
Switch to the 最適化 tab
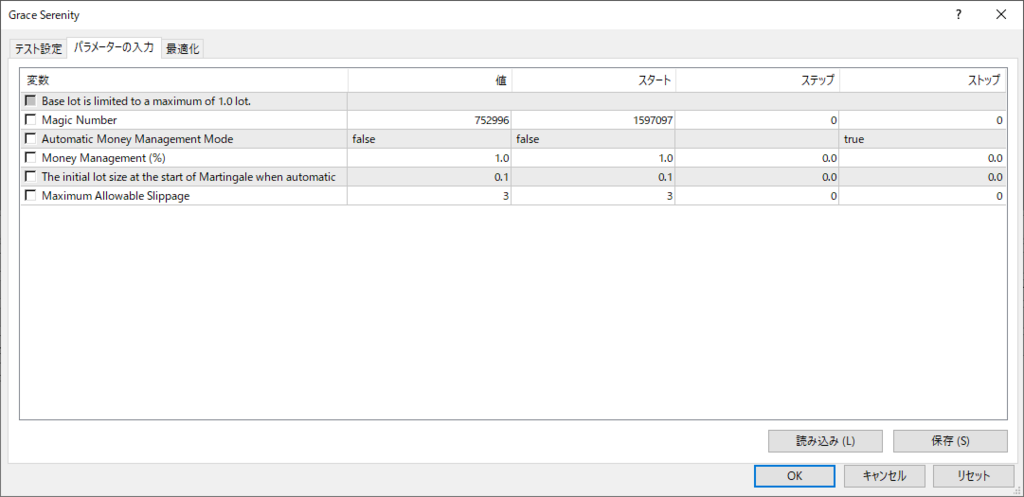(184, 49)
